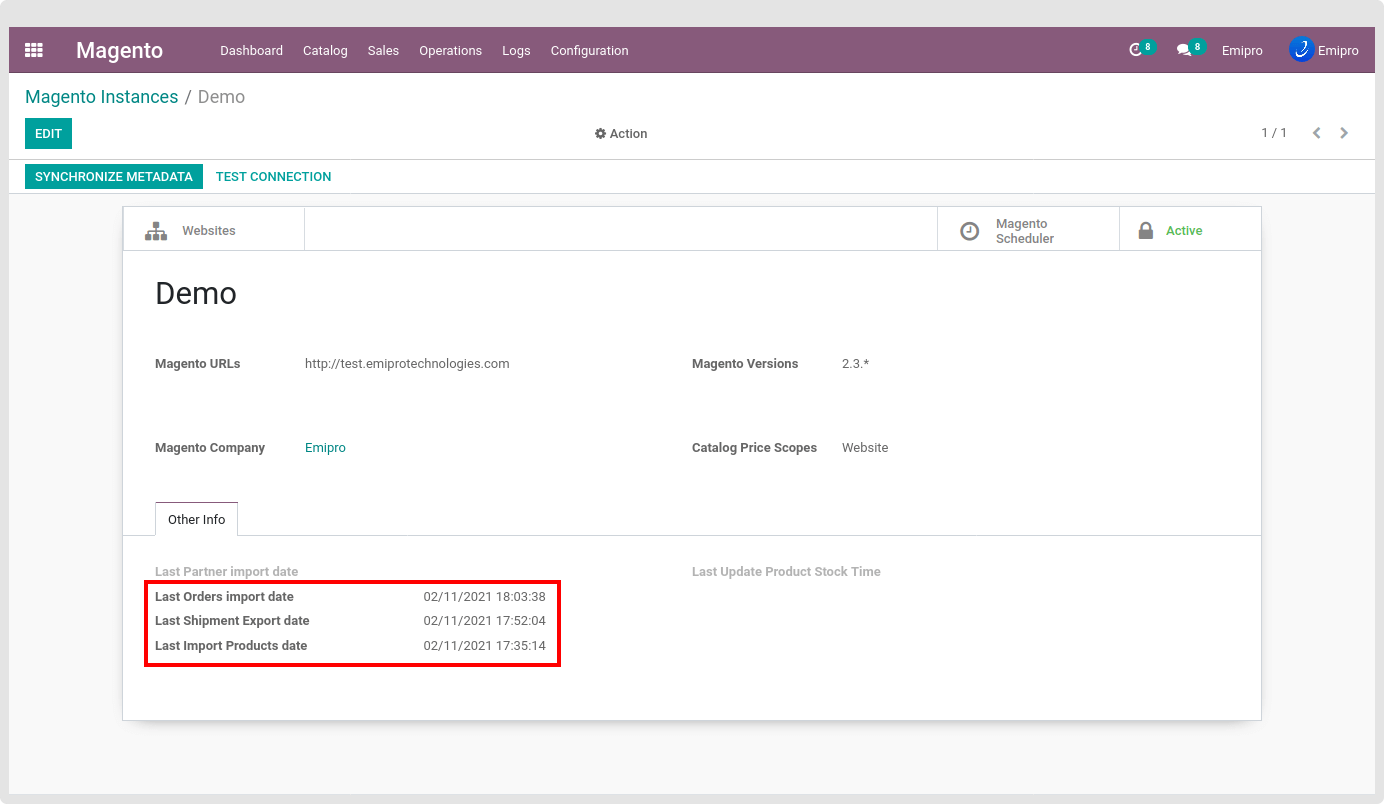Open the Emipro company link
This screenshot has width=1384, height=804.
(325, 448)
